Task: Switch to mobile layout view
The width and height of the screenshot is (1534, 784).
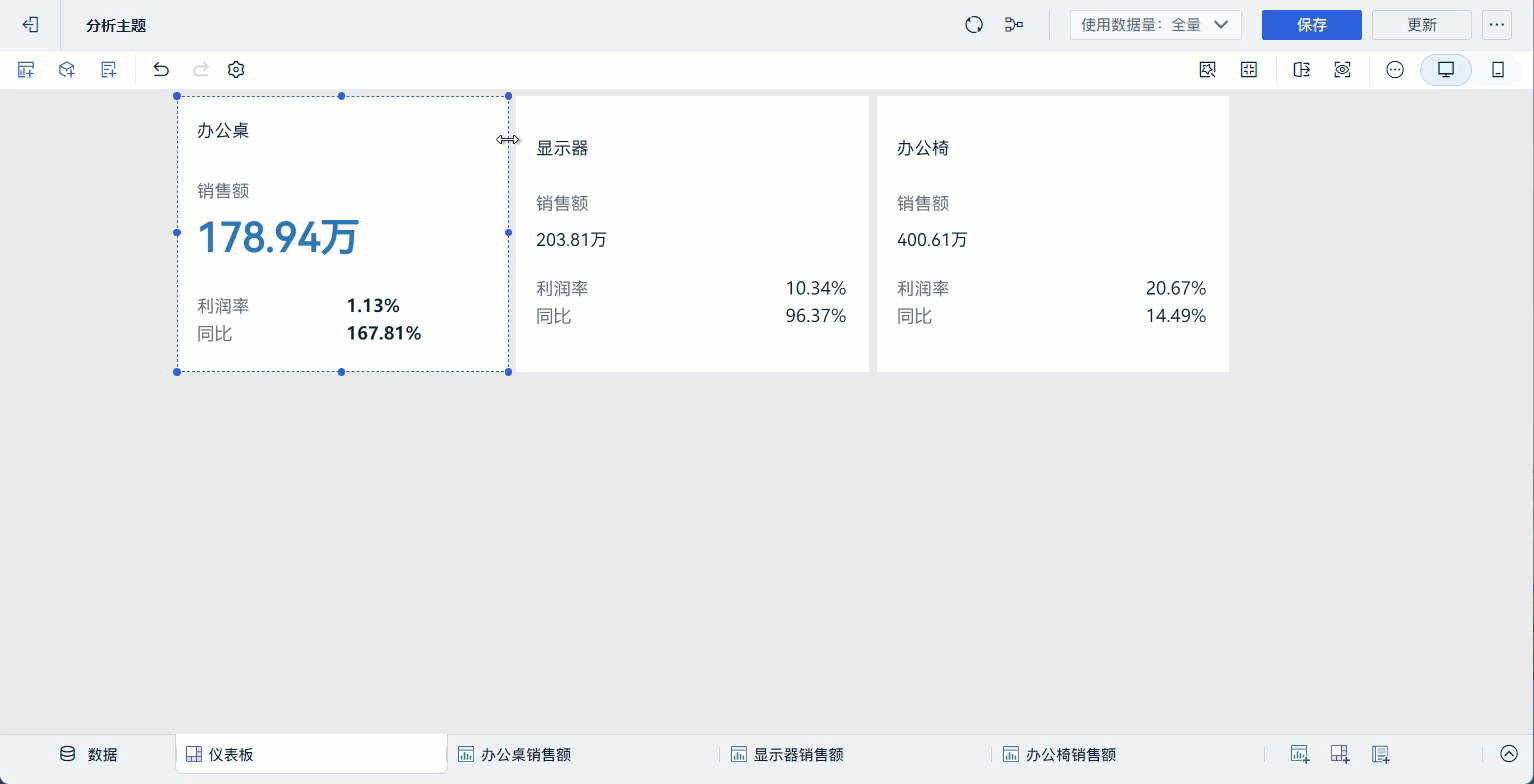Action: (1498, 70)
